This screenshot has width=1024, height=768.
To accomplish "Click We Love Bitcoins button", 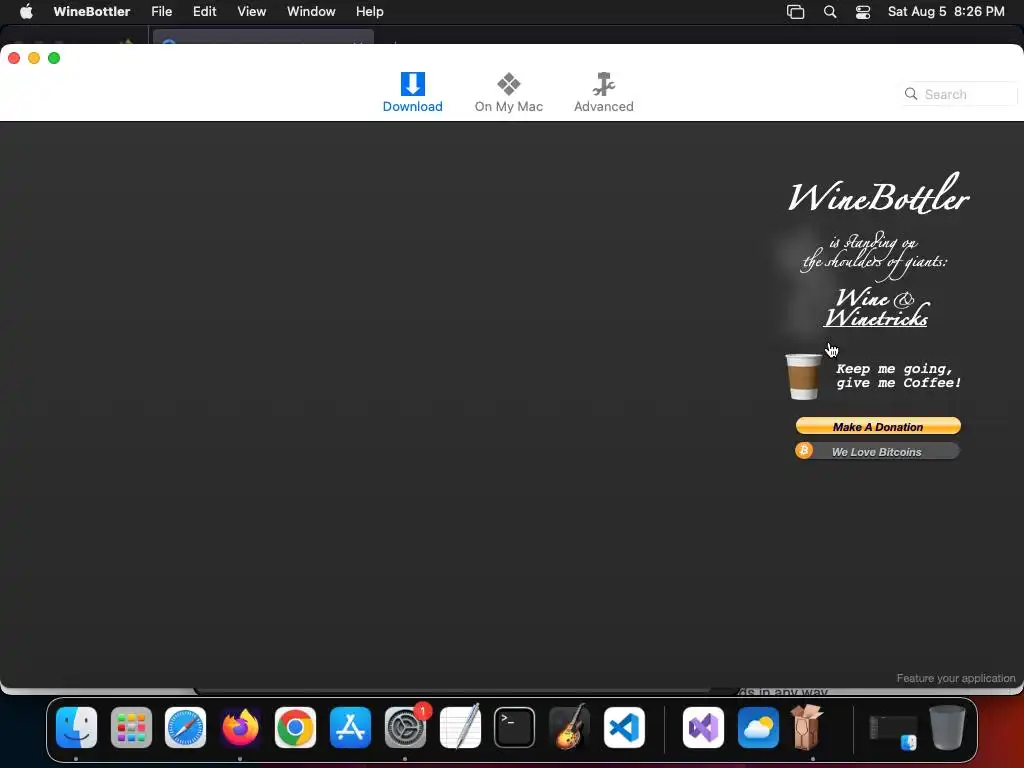I will click(x=877, y=451).
